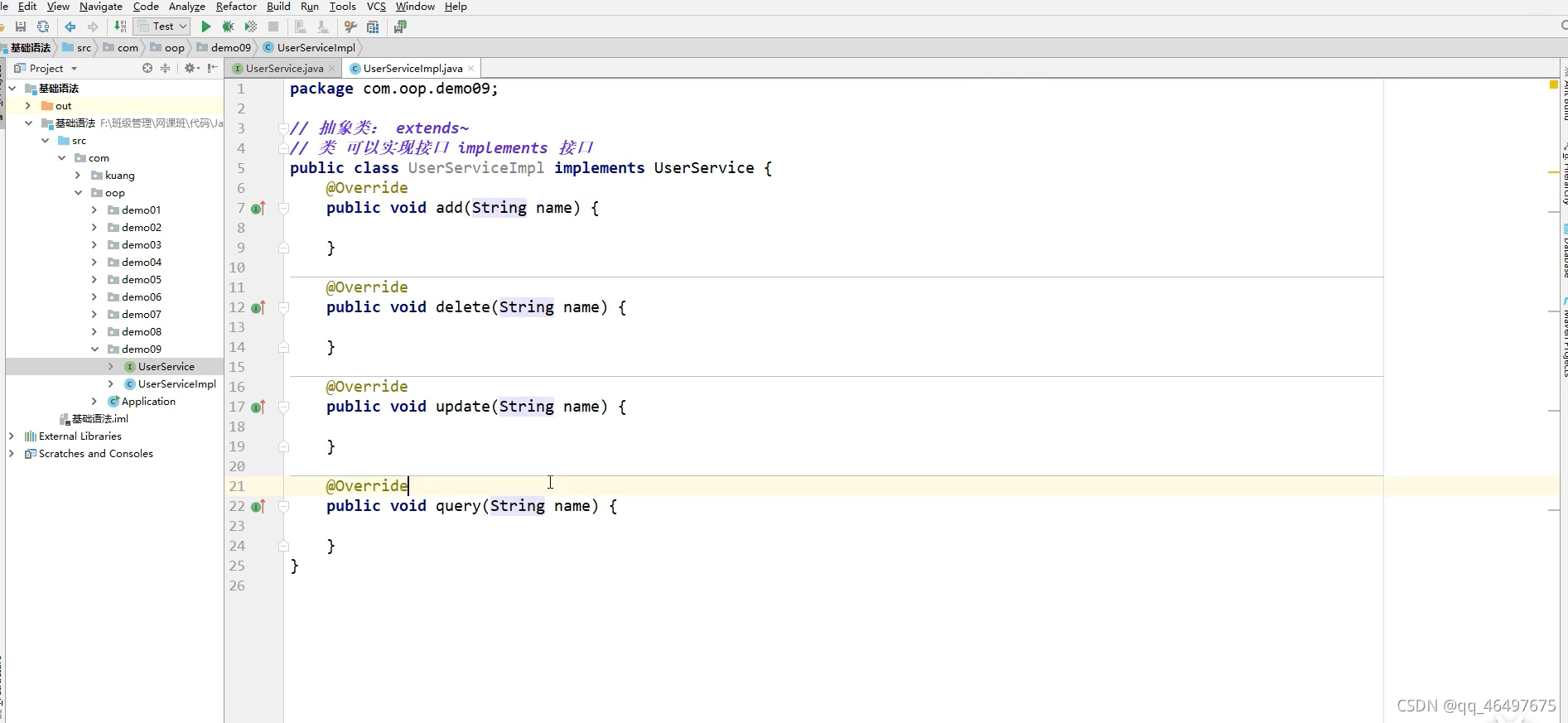
Task: Click the scroll-from-source target icon
Action: tap(147, 68)
